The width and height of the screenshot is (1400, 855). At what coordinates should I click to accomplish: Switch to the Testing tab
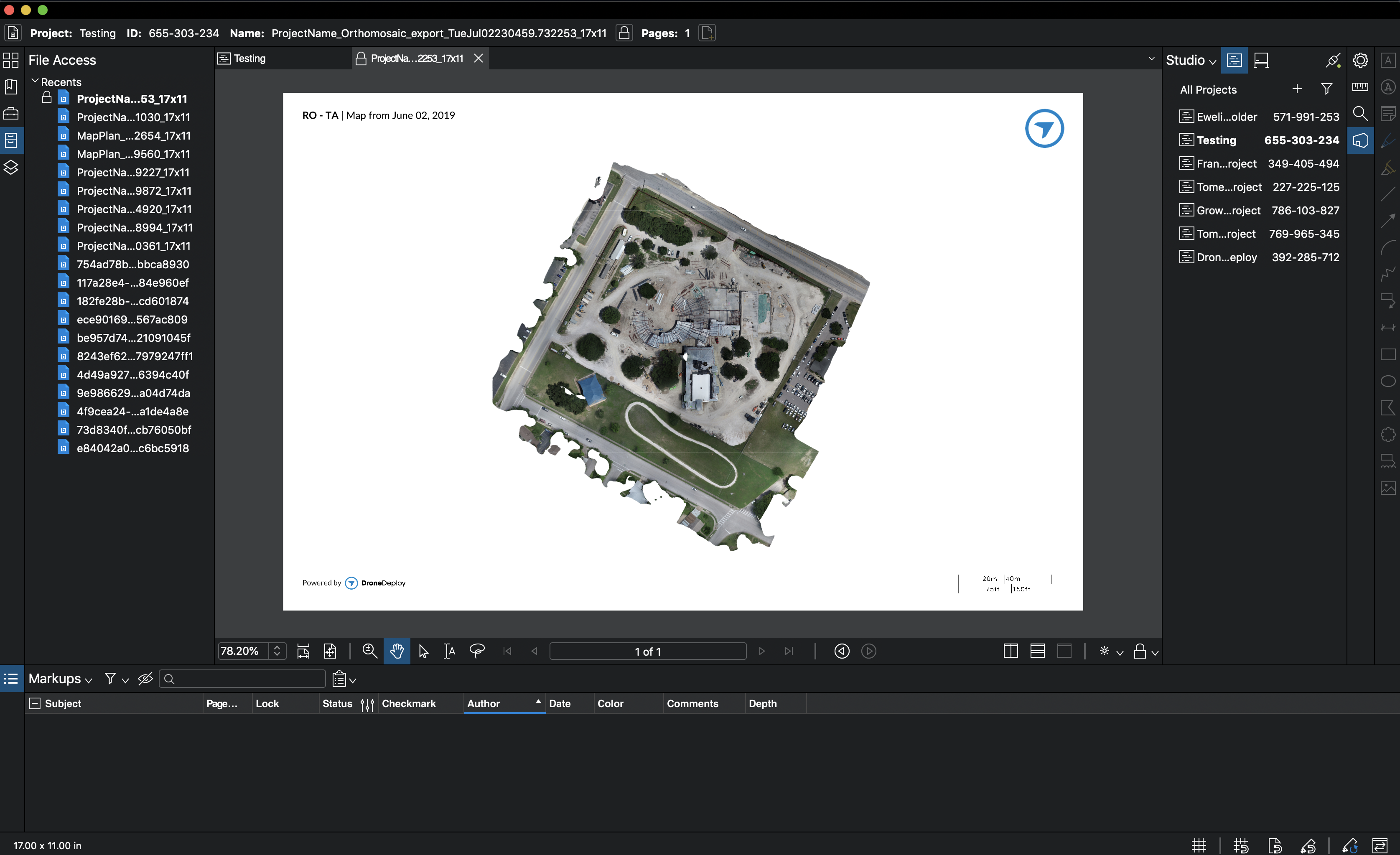click(x=250, y=59)
